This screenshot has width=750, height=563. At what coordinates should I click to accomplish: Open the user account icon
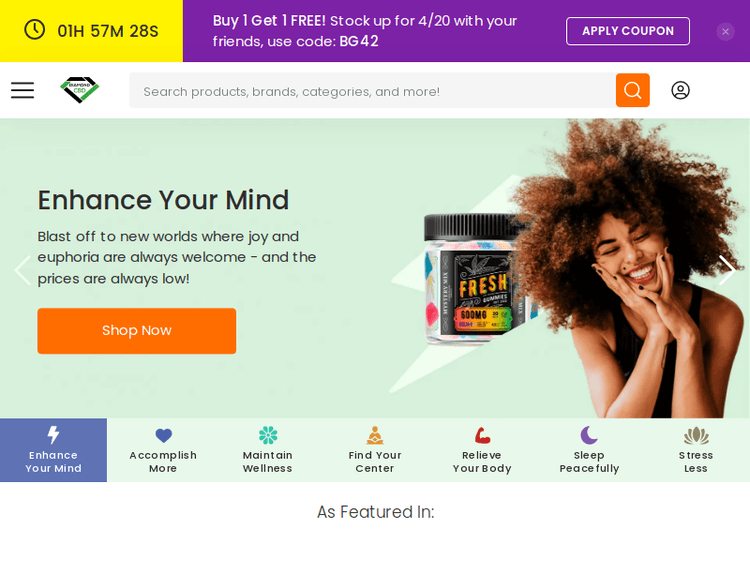tap(680, 90)
